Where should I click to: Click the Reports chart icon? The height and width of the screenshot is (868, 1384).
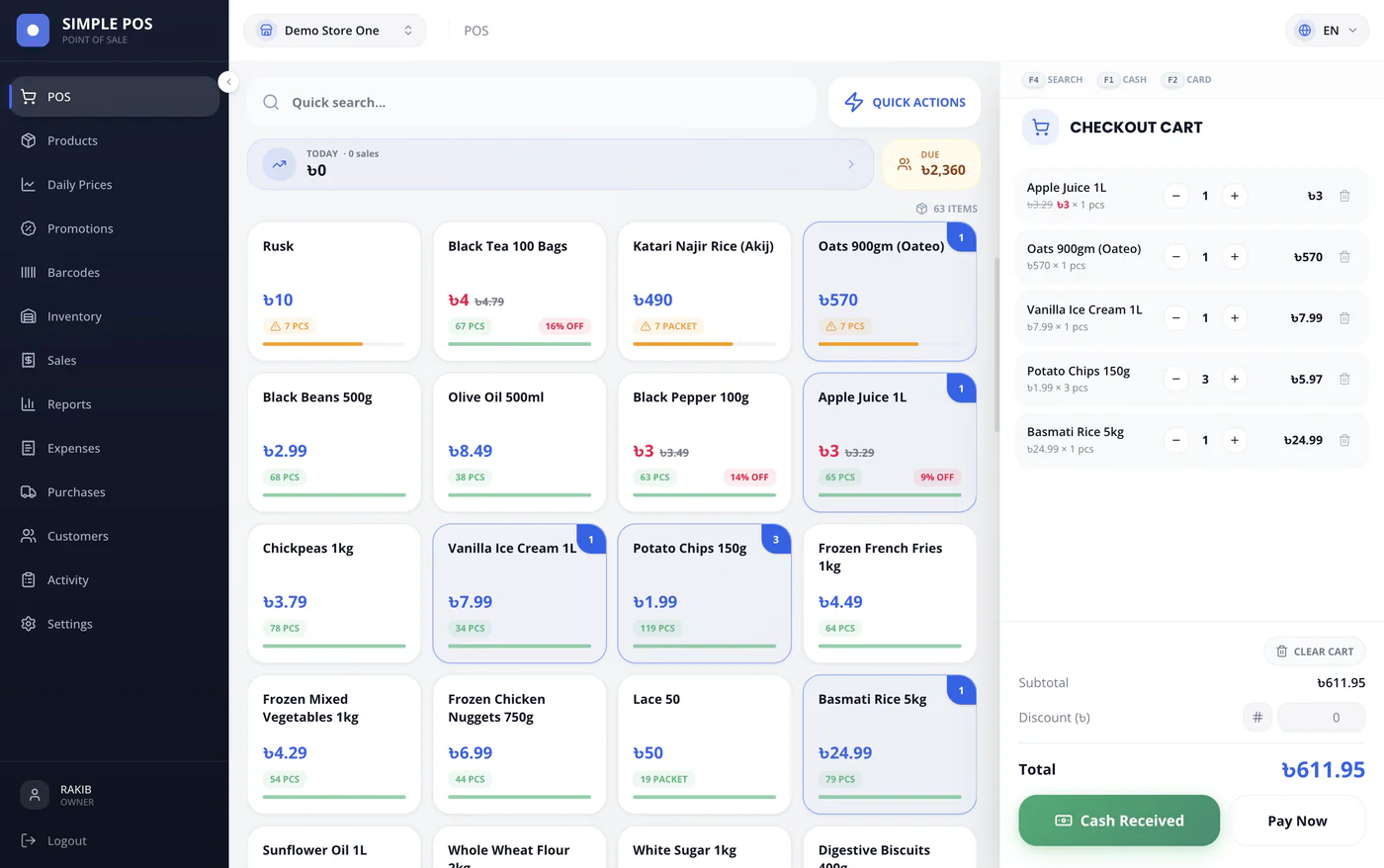pyautogui.click(x=29, y=404)
